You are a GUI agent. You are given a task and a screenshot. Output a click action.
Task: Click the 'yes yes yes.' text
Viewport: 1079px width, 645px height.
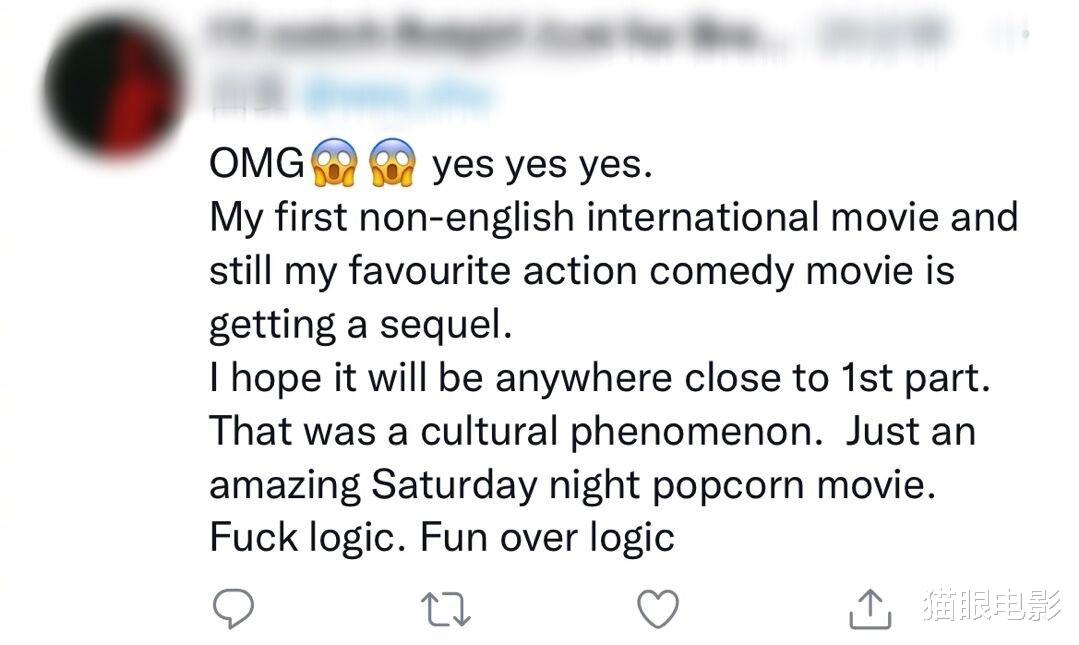pos(542,165)
